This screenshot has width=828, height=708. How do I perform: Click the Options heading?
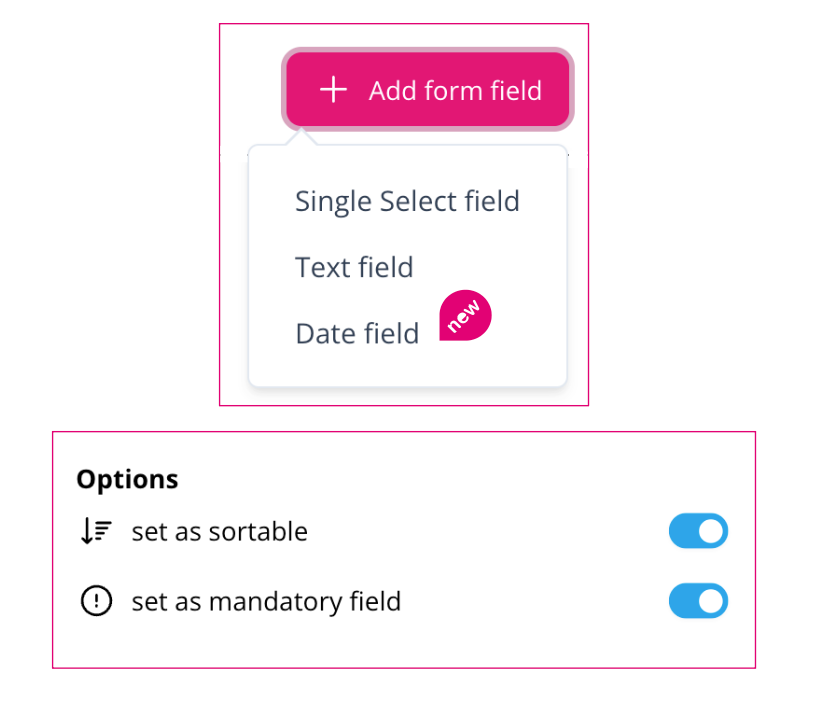pyautogui.click(x=127, y=479)
